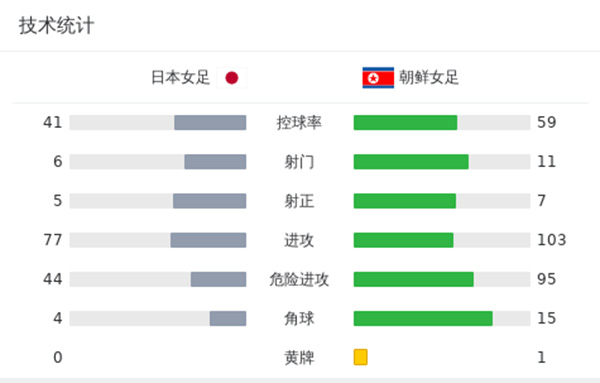The image size is (600, 383).
Task: Click the North Korea flag icon
Action: click(x=378, y=78)
